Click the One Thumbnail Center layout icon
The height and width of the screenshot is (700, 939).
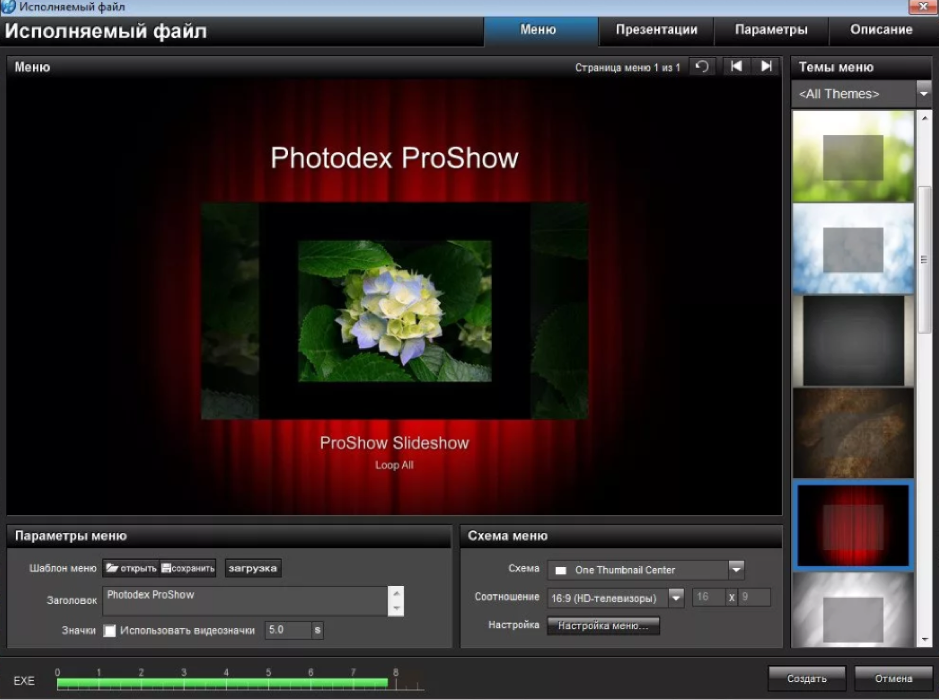[561, 570]
